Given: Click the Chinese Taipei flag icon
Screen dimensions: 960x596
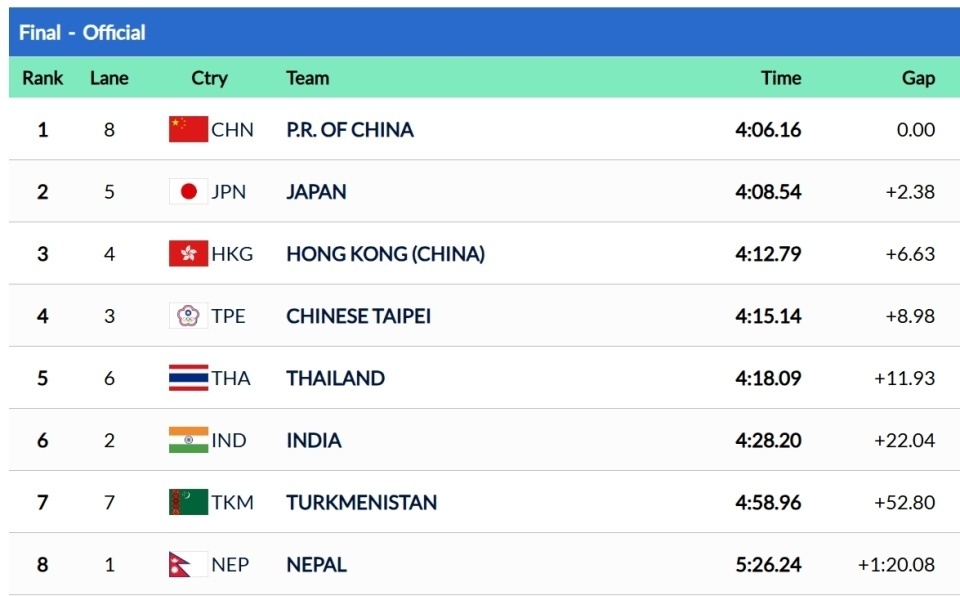Looking at the screenshot, I should tap(188, 316).
